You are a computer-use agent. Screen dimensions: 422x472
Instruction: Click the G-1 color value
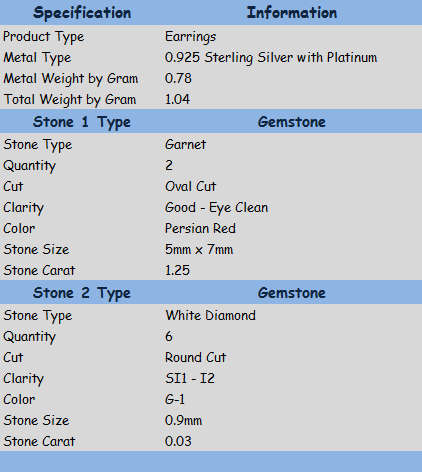click(175, 399)
